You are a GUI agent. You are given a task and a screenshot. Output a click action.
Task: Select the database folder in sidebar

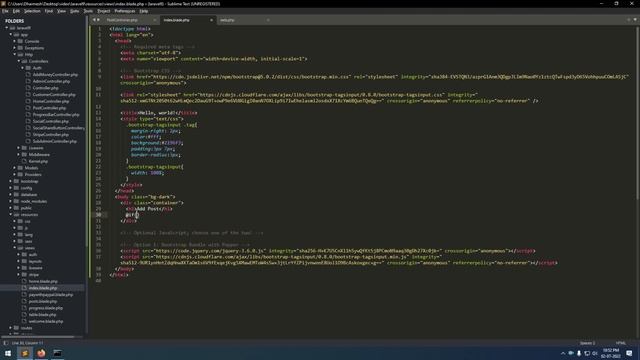(29, 195)
